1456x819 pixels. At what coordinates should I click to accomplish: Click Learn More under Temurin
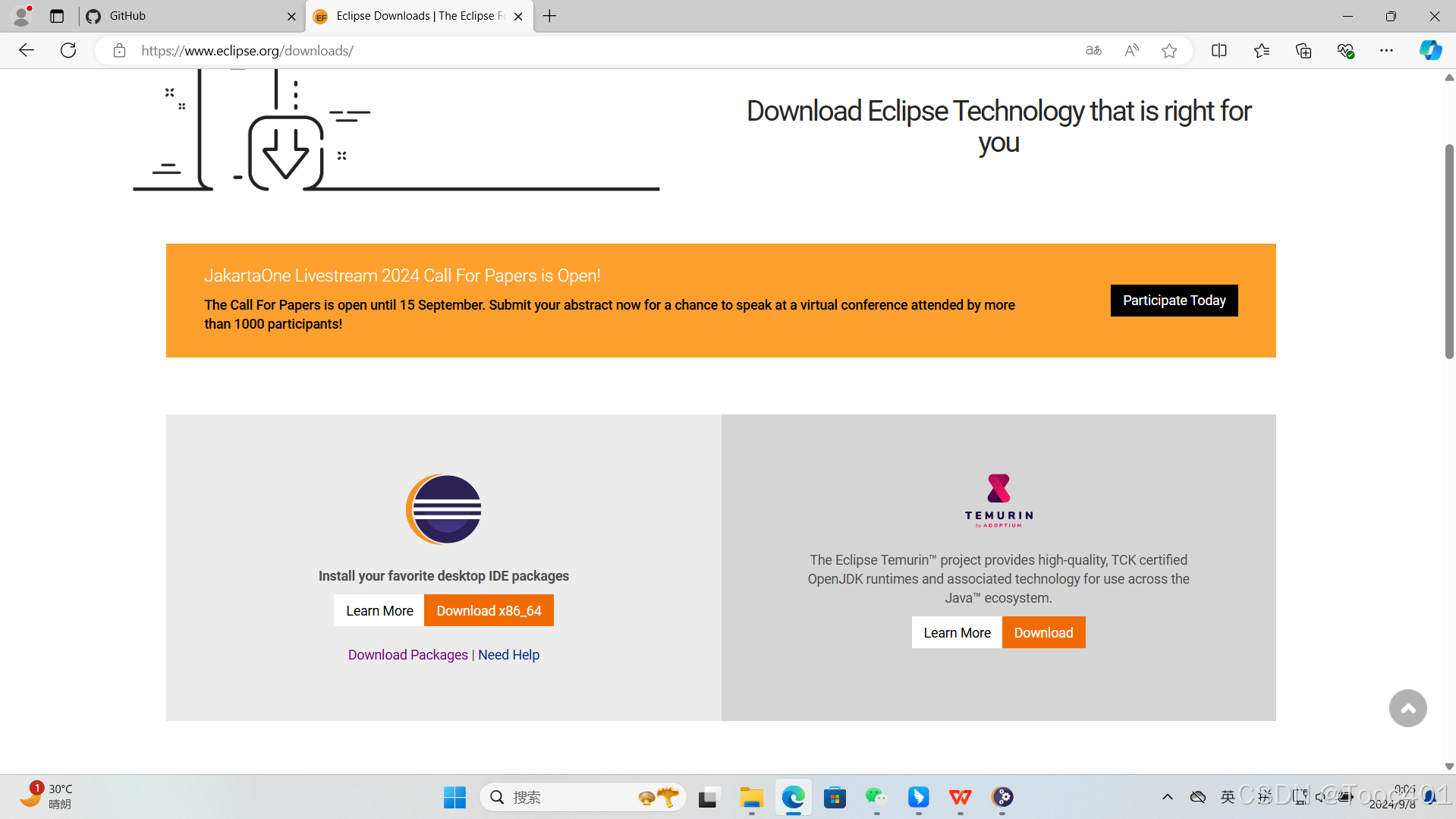pyautogui.click(x=957, y=632)
